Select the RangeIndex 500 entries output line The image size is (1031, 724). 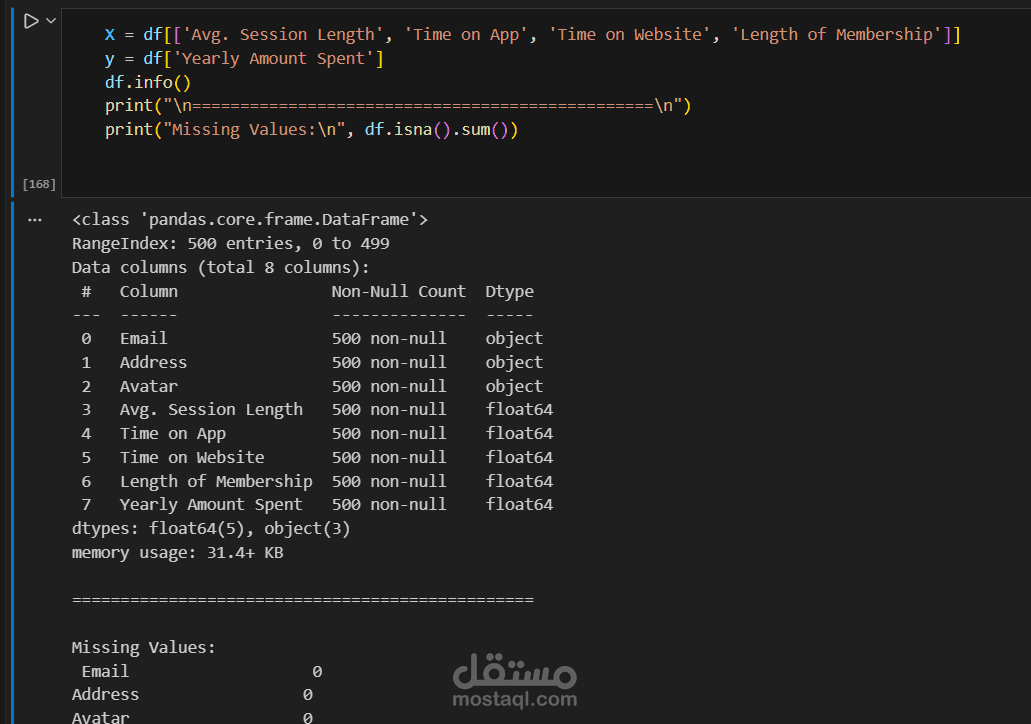pyautogui.click(x=230, y=244)
